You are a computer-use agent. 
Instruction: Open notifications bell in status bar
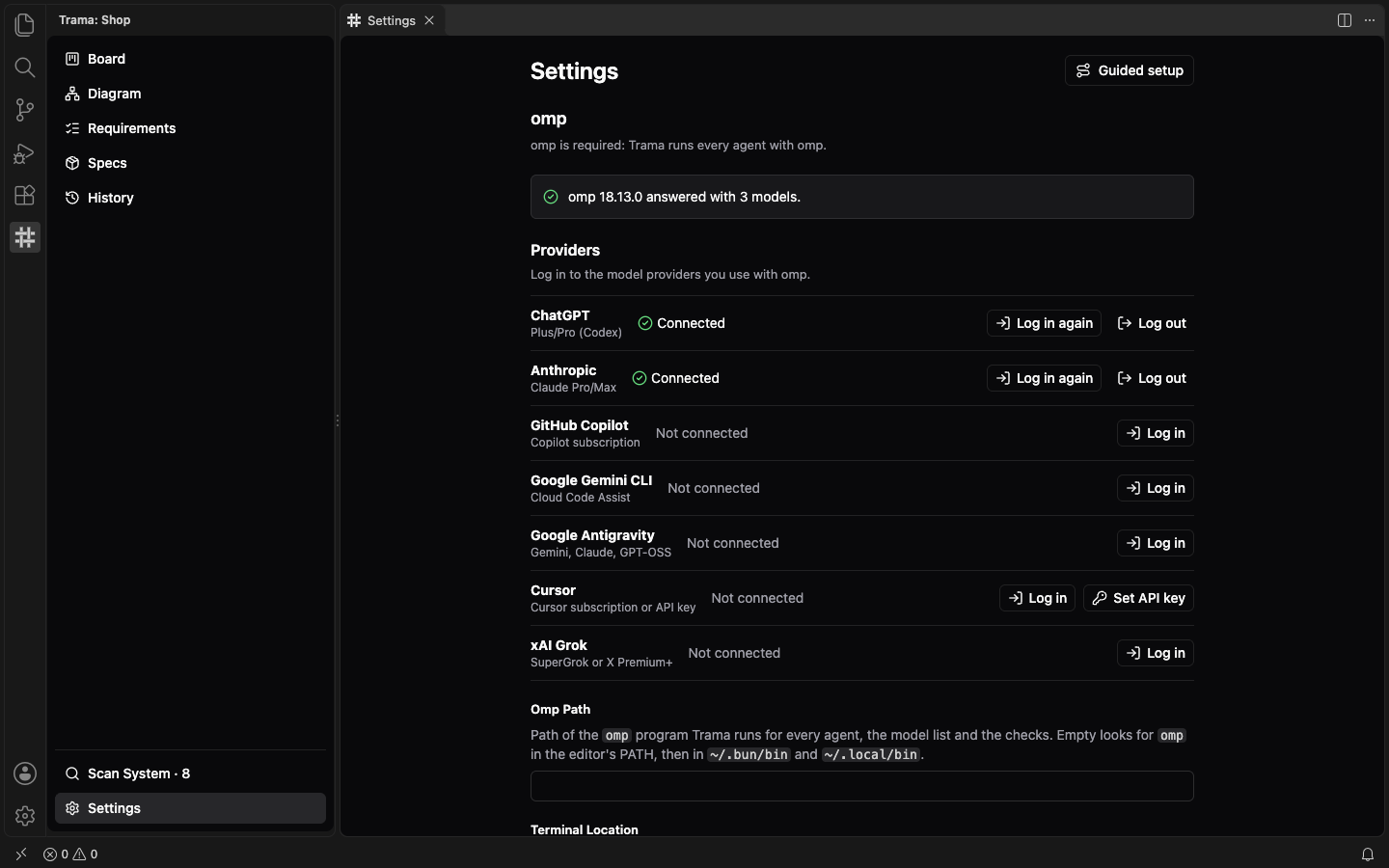[x=1368, y=854]
